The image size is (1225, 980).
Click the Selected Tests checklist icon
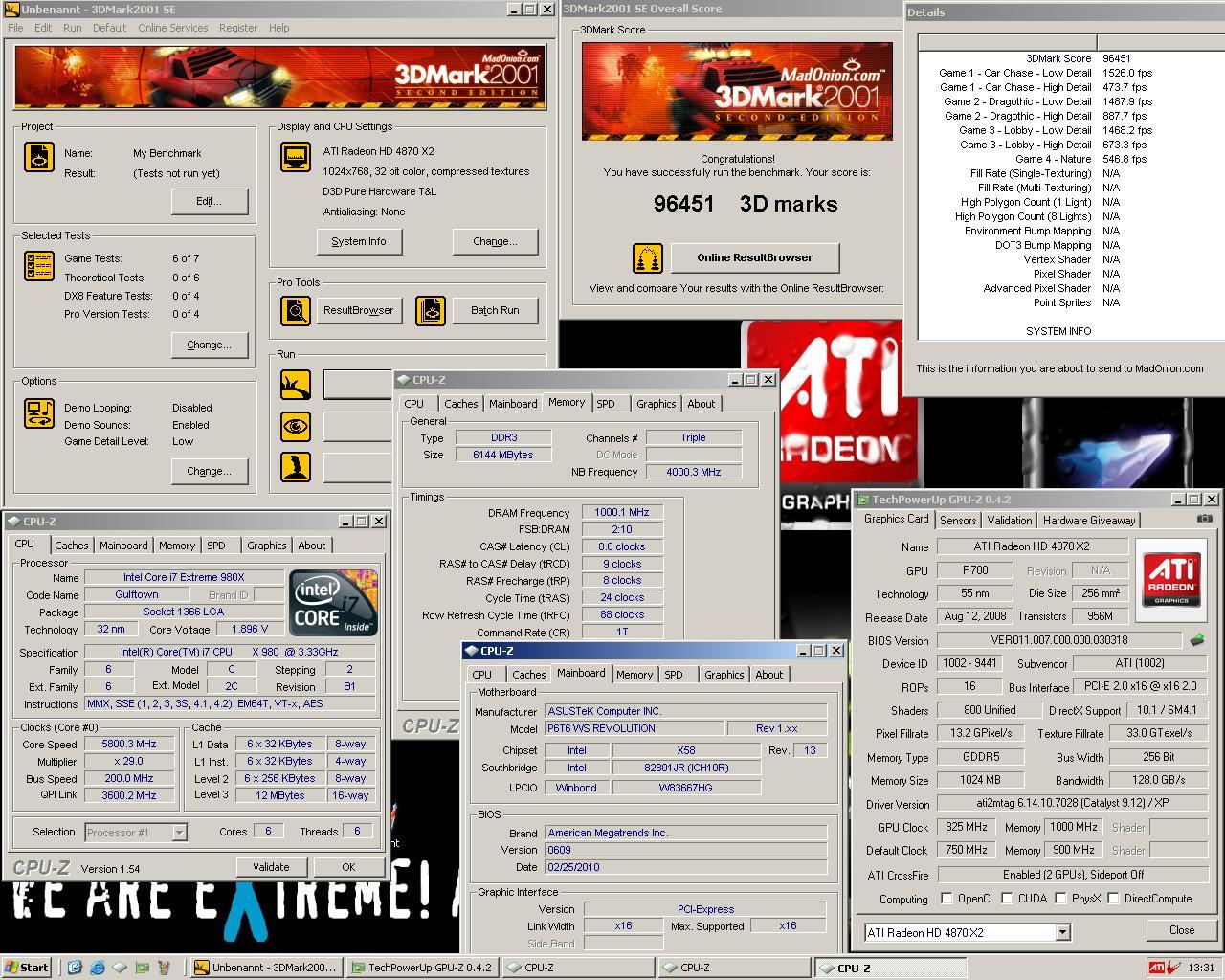pos(39,267)
